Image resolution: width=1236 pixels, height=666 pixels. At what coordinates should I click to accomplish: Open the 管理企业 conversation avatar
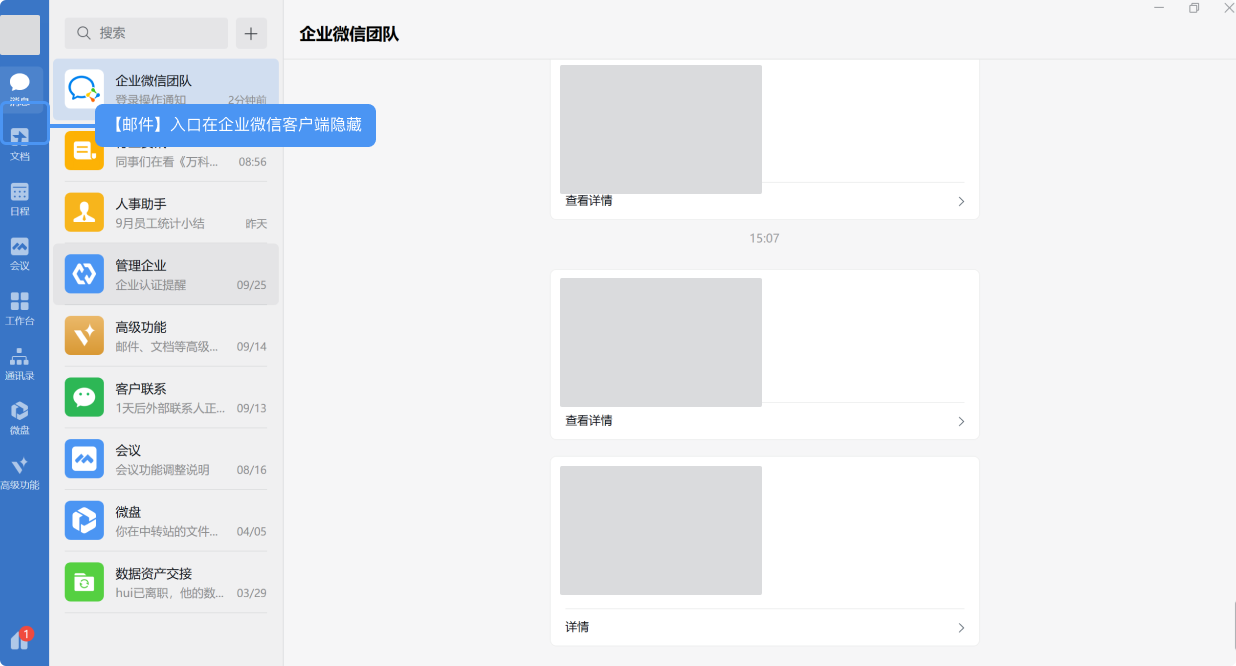(84, 274)
